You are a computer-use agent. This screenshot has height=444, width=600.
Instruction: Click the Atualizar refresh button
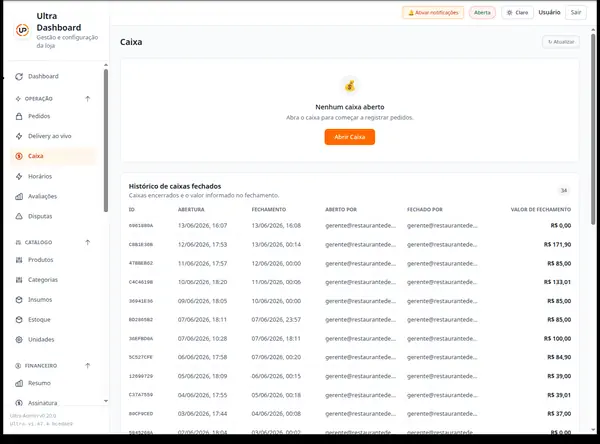click(x=561, y=42)
